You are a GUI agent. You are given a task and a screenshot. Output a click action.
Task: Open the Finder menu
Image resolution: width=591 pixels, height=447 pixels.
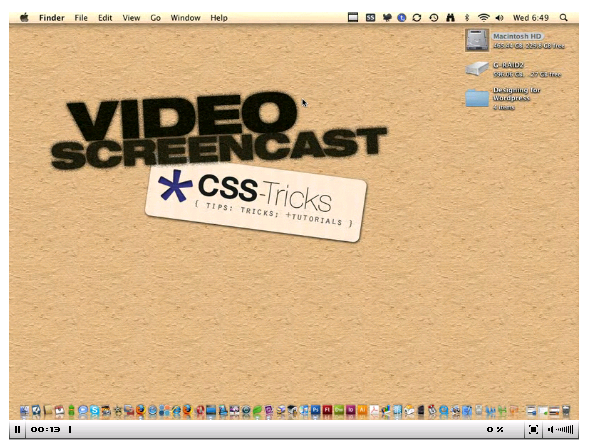pos(52,18)
